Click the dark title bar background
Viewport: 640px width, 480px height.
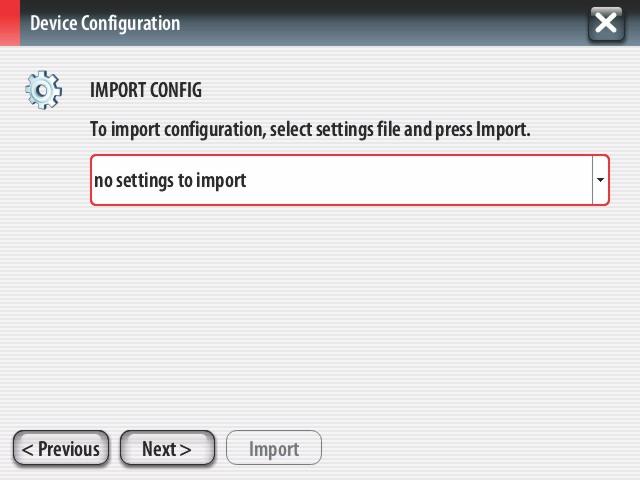click(384, 23)
